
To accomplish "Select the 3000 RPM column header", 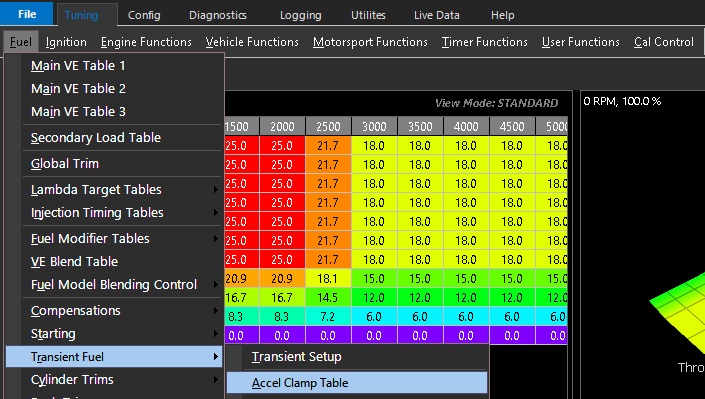I will [x=375, y=127].
